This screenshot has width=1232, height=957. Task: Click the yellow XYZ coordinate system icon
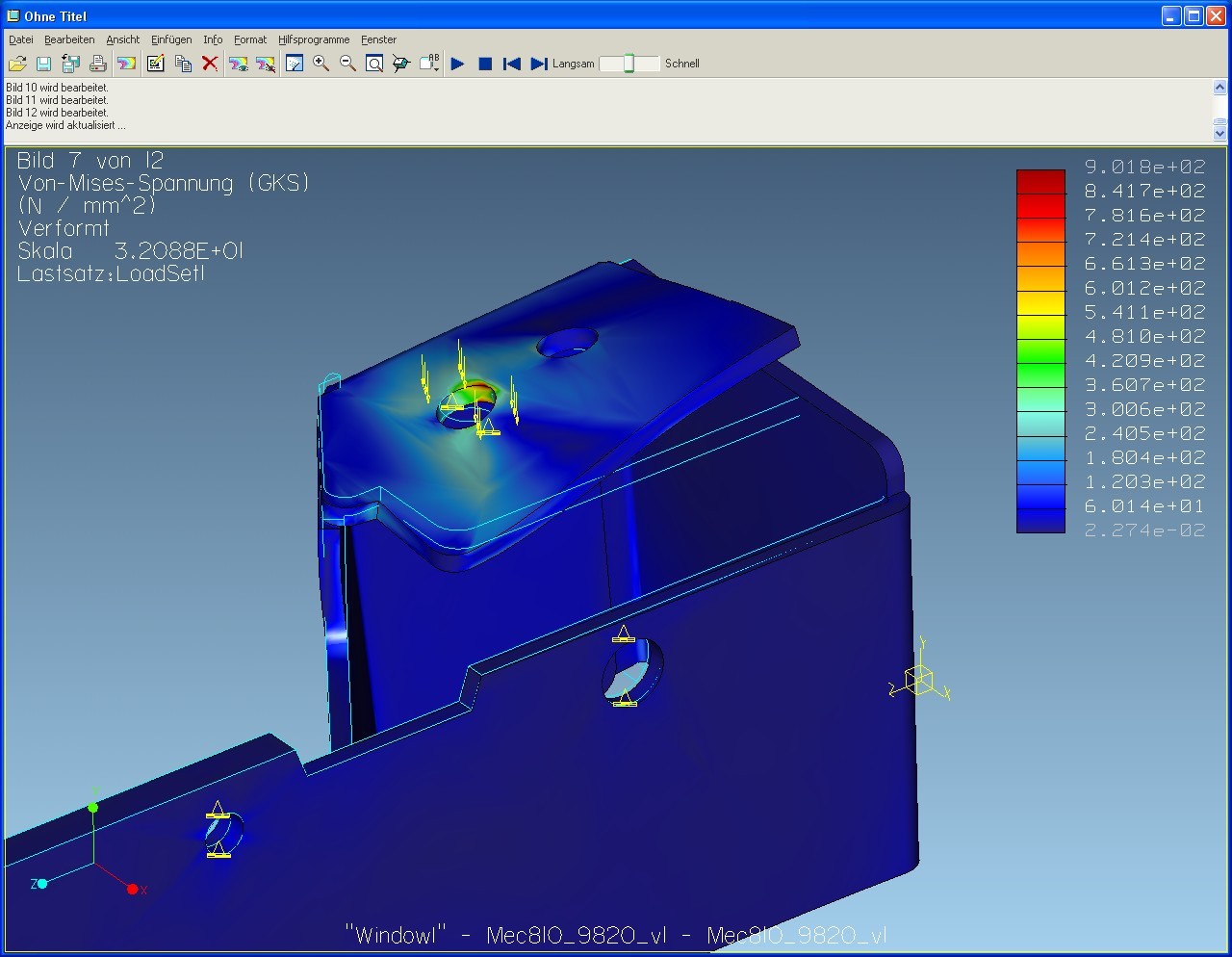pyautogui.click(x=919, y=671)
